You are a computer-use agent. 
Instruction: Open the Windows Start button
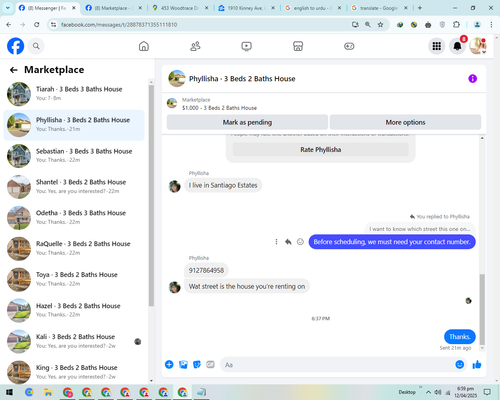click(x=9, y=392)
